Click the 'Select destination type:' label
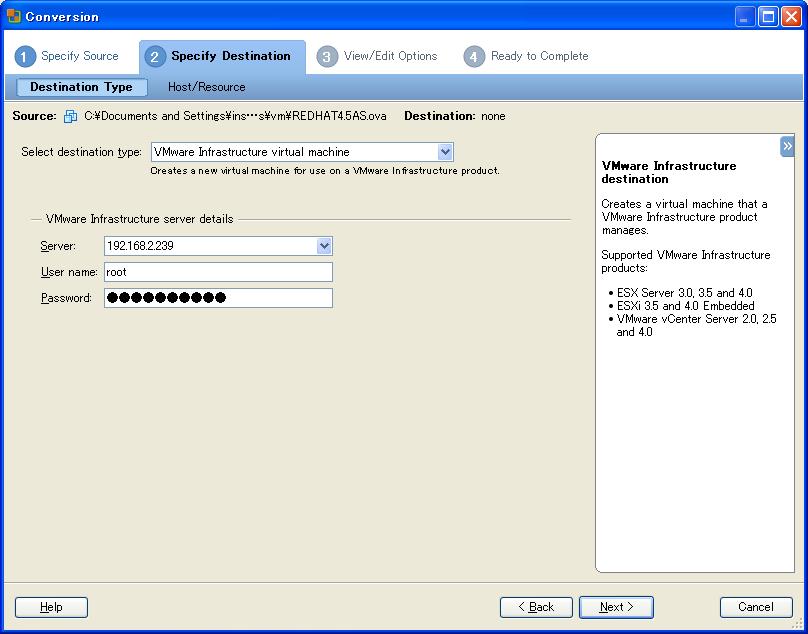Image resolution: width=808 pixels, height=634 pixels. (x=81, y=152)
